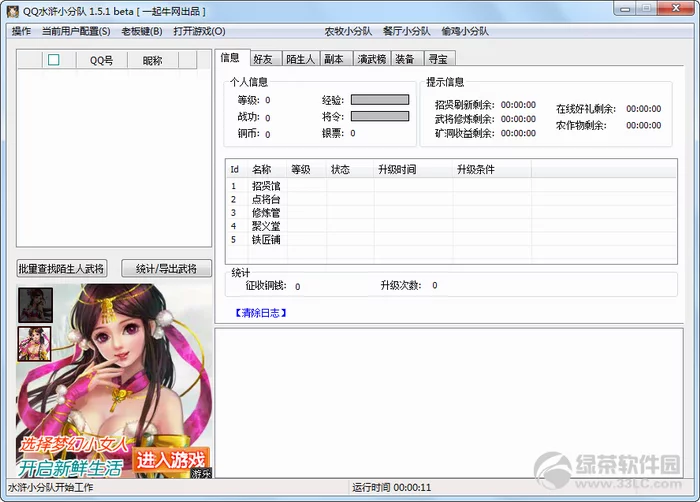Screen dimensions: 700x502
Task: Click the Id column header
Action: pyautogui.click(x=237, y=169)
